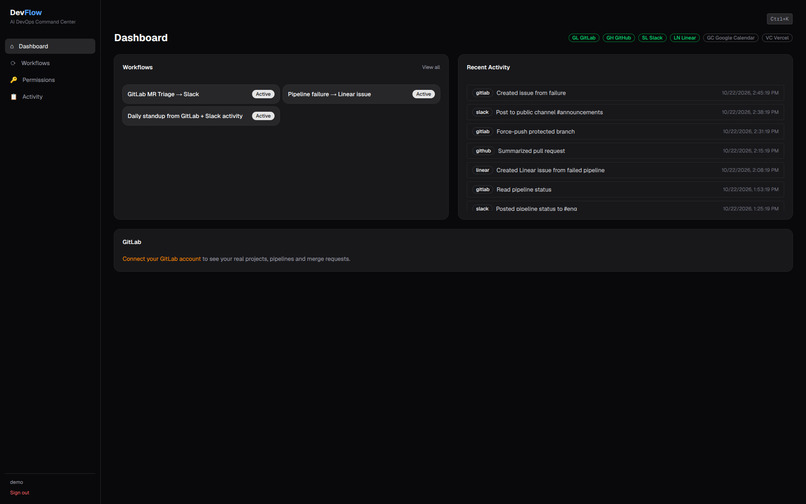Open GitLab MR Triage → Slack workflow
806x504 pixels.
click(201, 94)
